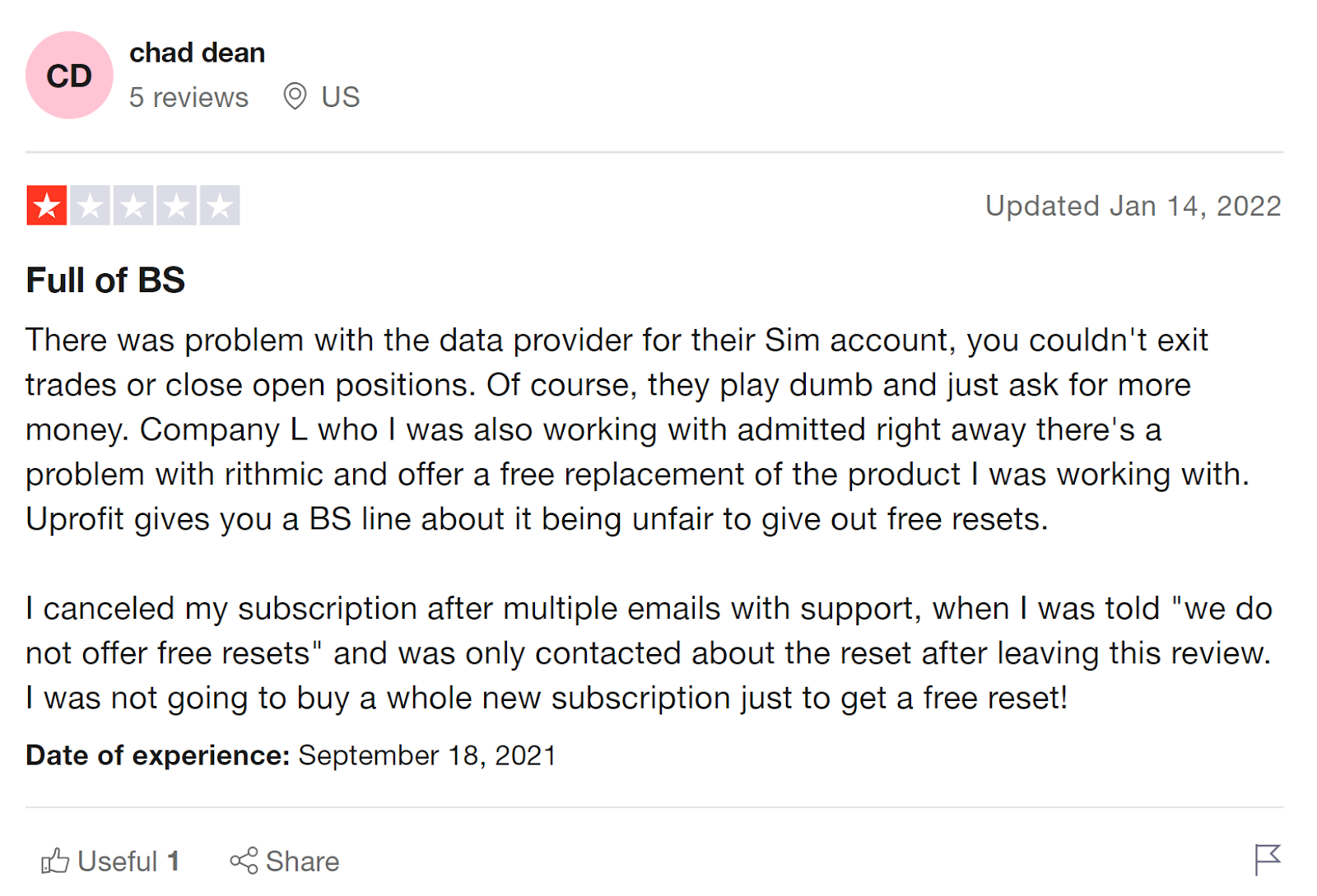
Task: Click the red first rating star
Action: pyautogui.click(x=47, y=206)
